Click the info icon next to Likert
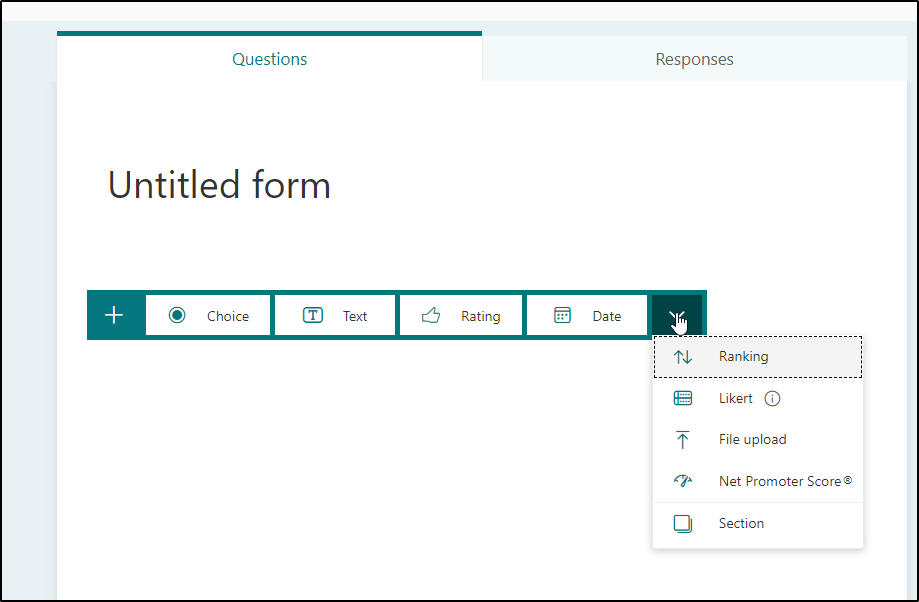 [x=772, y=398]
